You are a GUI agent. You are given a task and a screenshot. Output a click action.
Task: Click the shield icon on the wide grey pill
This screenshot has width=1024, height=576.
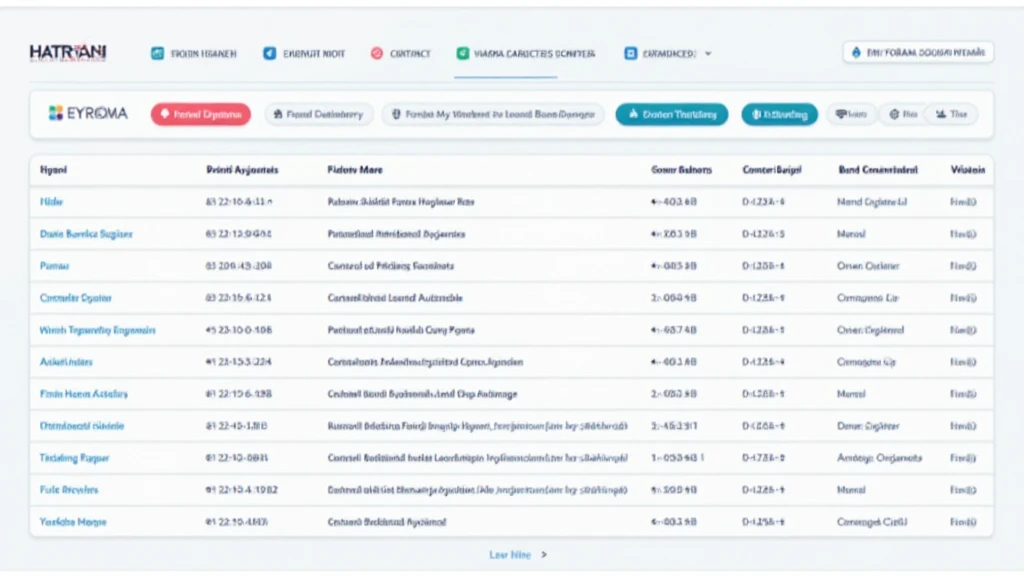point(397,115)
